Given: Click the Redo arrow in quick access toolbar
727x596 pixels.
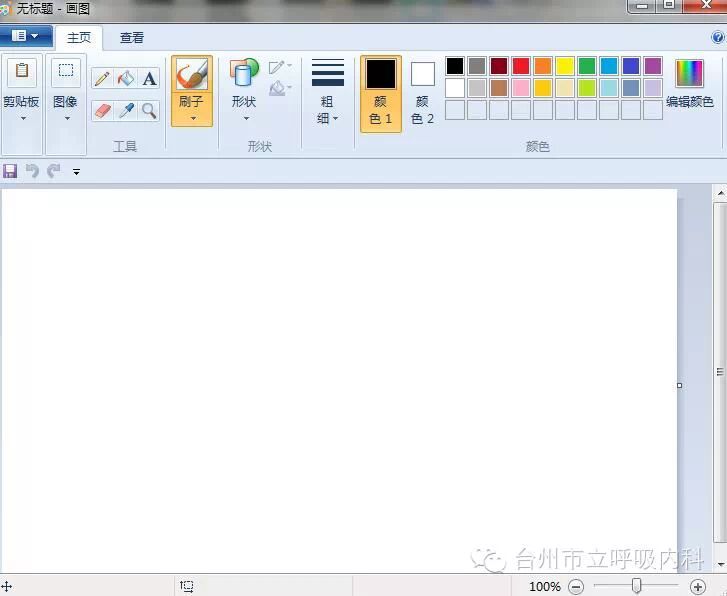Looking at the screenshot, I should coord(54,171).
